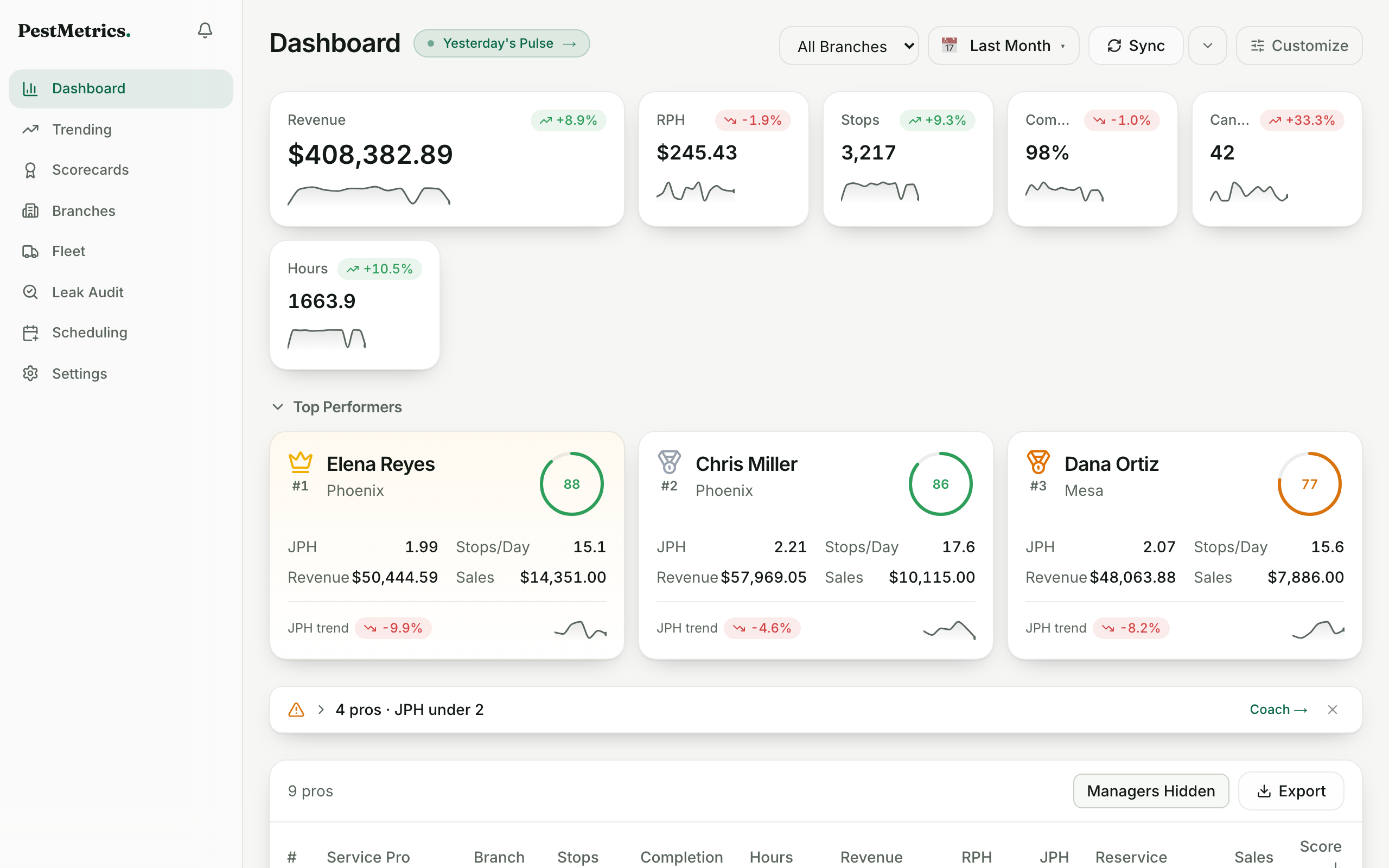1389x868 pixels.
Task: Click the calendar icon beside Last Month
Action: (950, 46)
